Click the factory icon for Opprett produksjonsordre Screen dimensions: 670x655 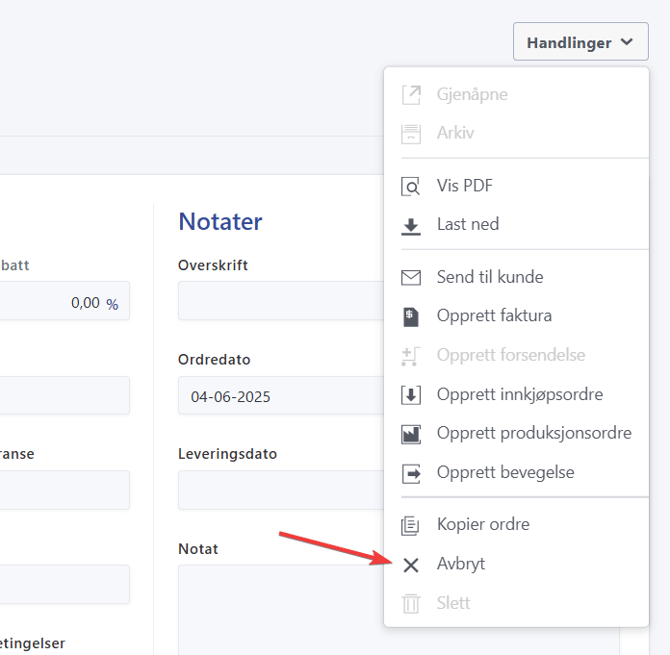[x=411, y=434]
